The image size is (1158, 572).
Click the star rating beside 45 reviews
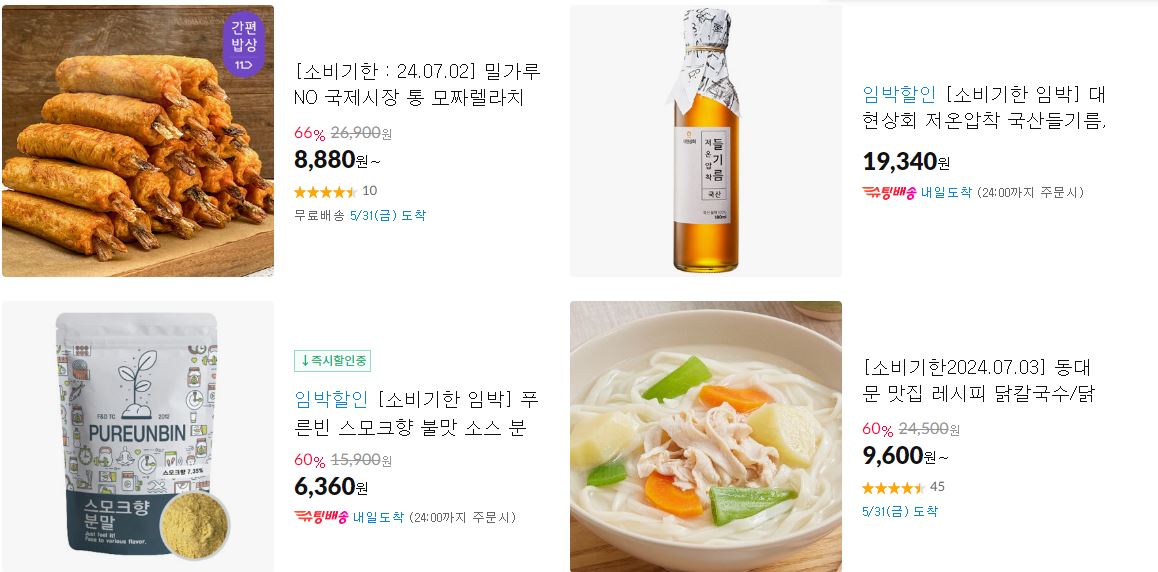[893, 488]
